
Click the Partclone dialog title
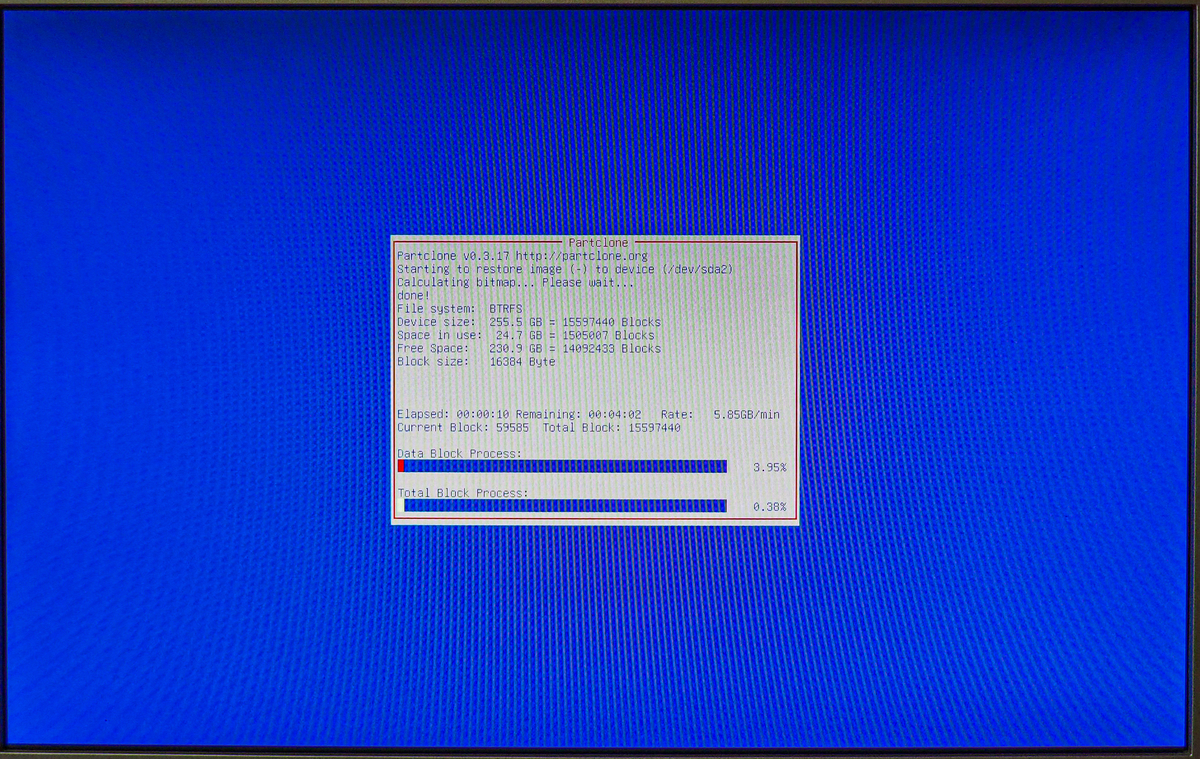pyautogui.click(x=598, y=243)
